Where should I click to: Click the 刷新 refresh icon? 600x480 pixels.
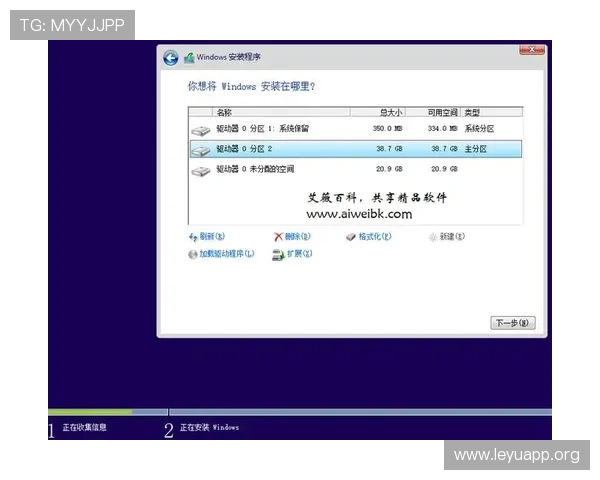(x=193, y=237)
